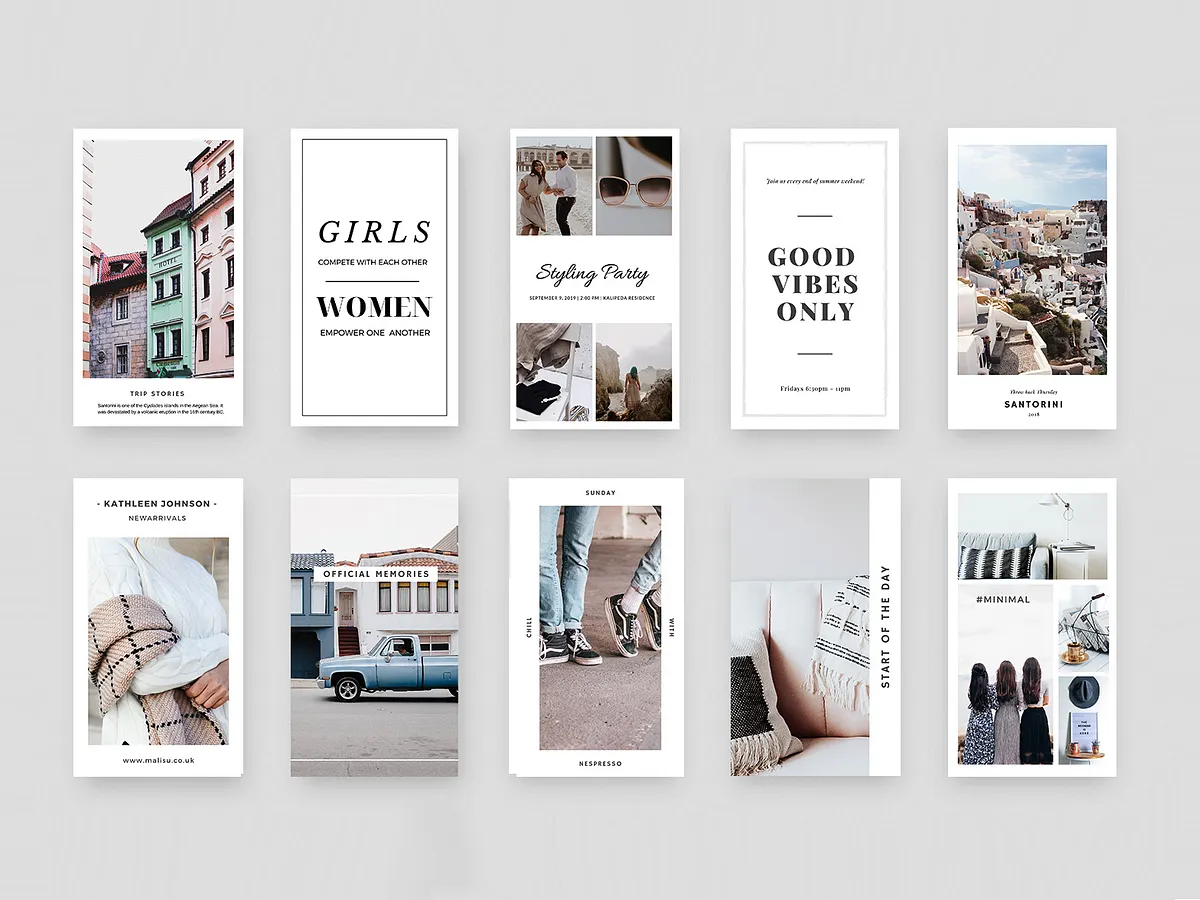Click the Styling Party script title
This screenshot has height=900, width=1200.
592,273
